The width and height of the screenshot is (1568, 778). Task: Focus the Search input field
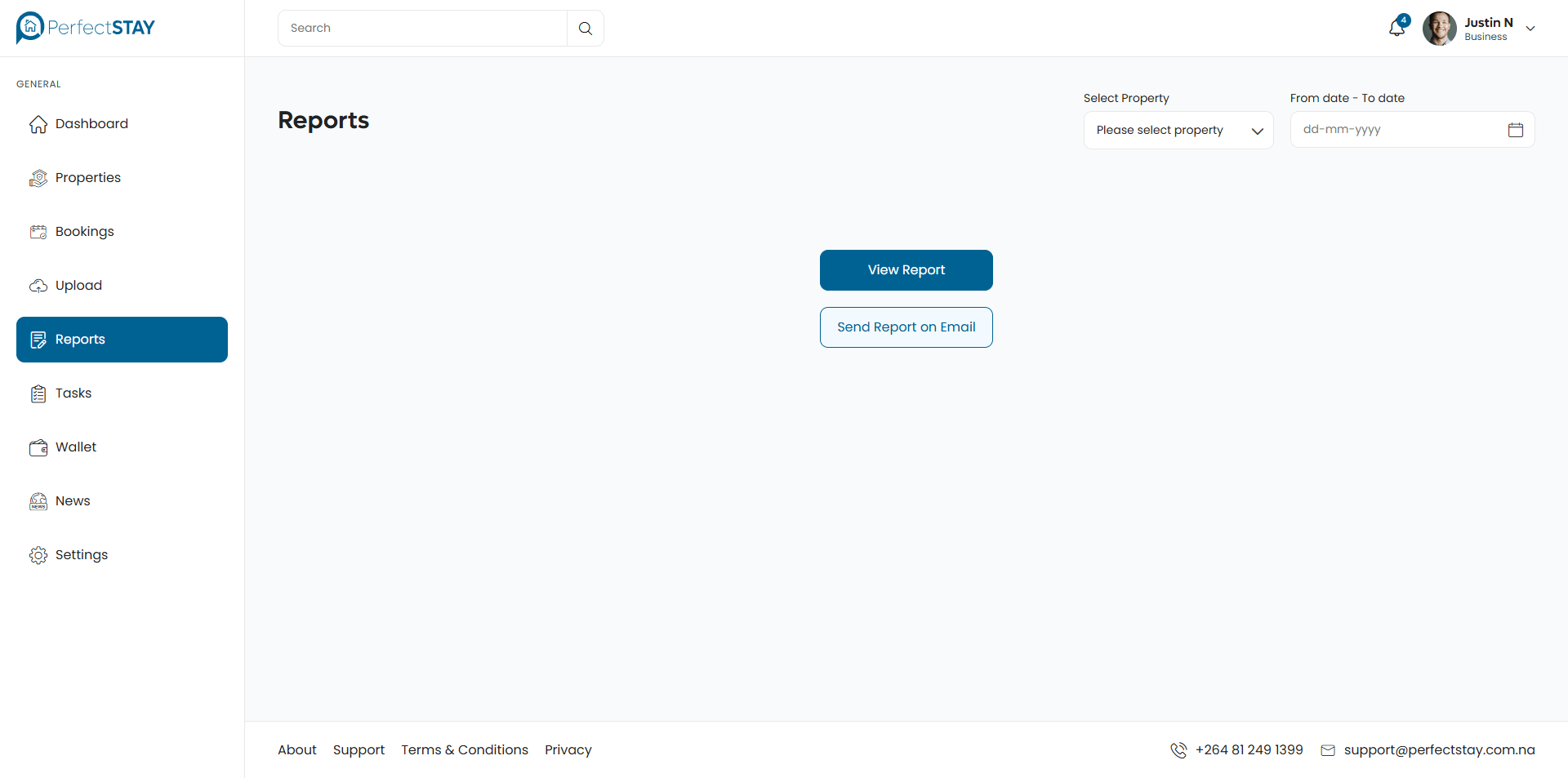(x=422, y=29)
